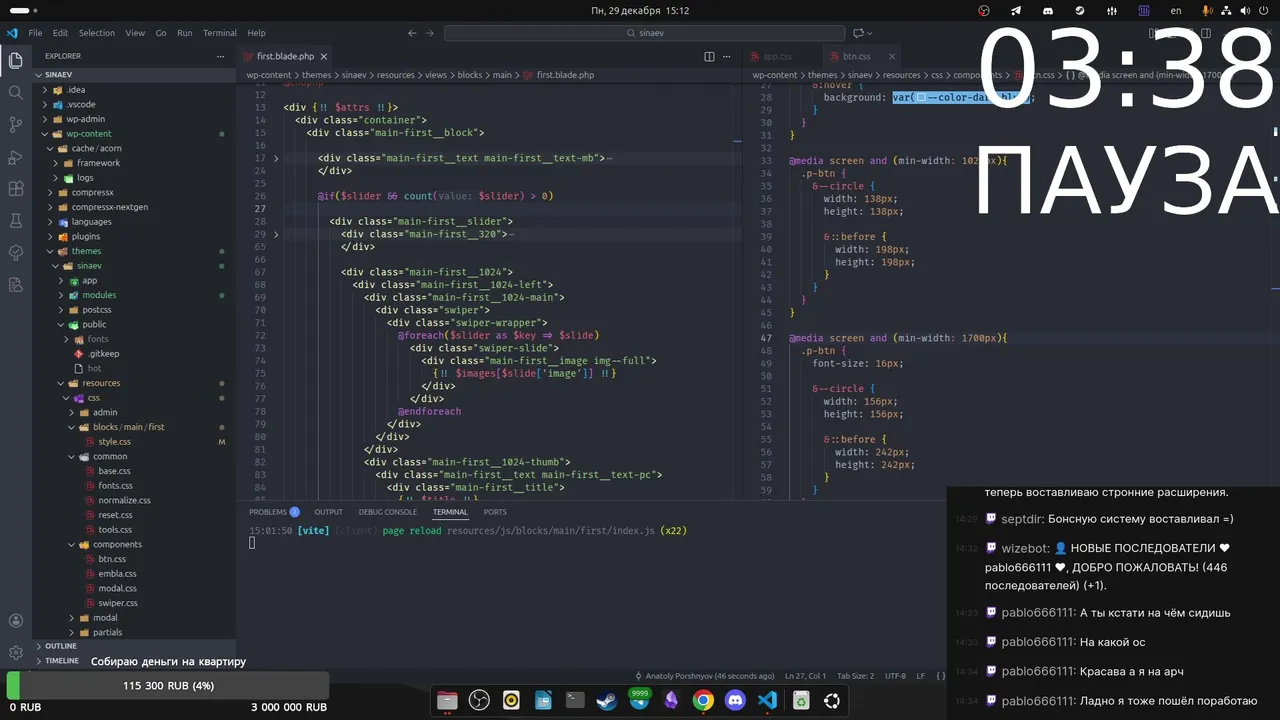Image resolution: width=1280 pixels, height=720 pixels.
Task: Open the Testing flask view
Action: [15, 221]
